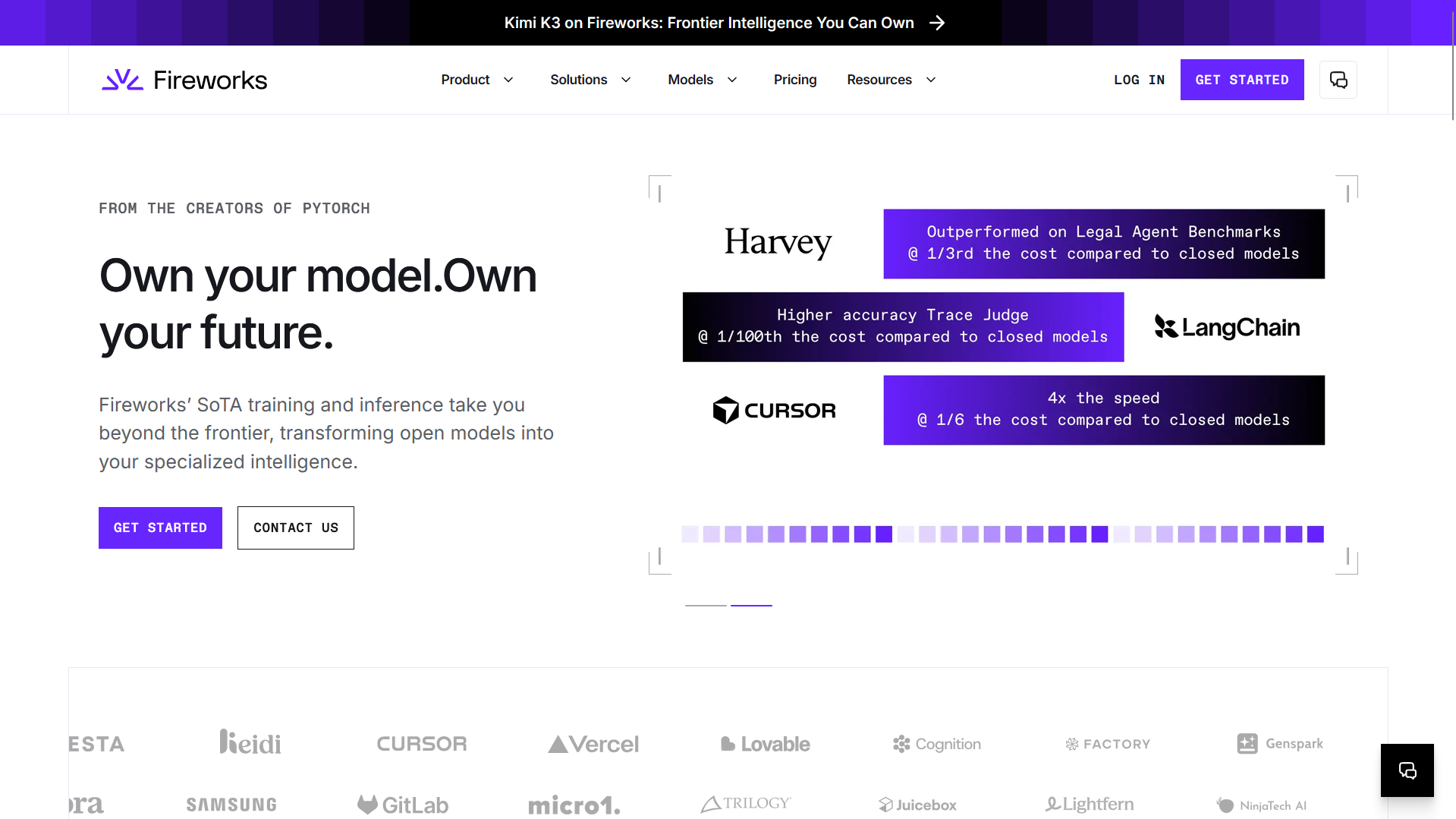Select the second carousel slide indicator
The width and height of the screenshot is (1456, 819).
(751, 605)
